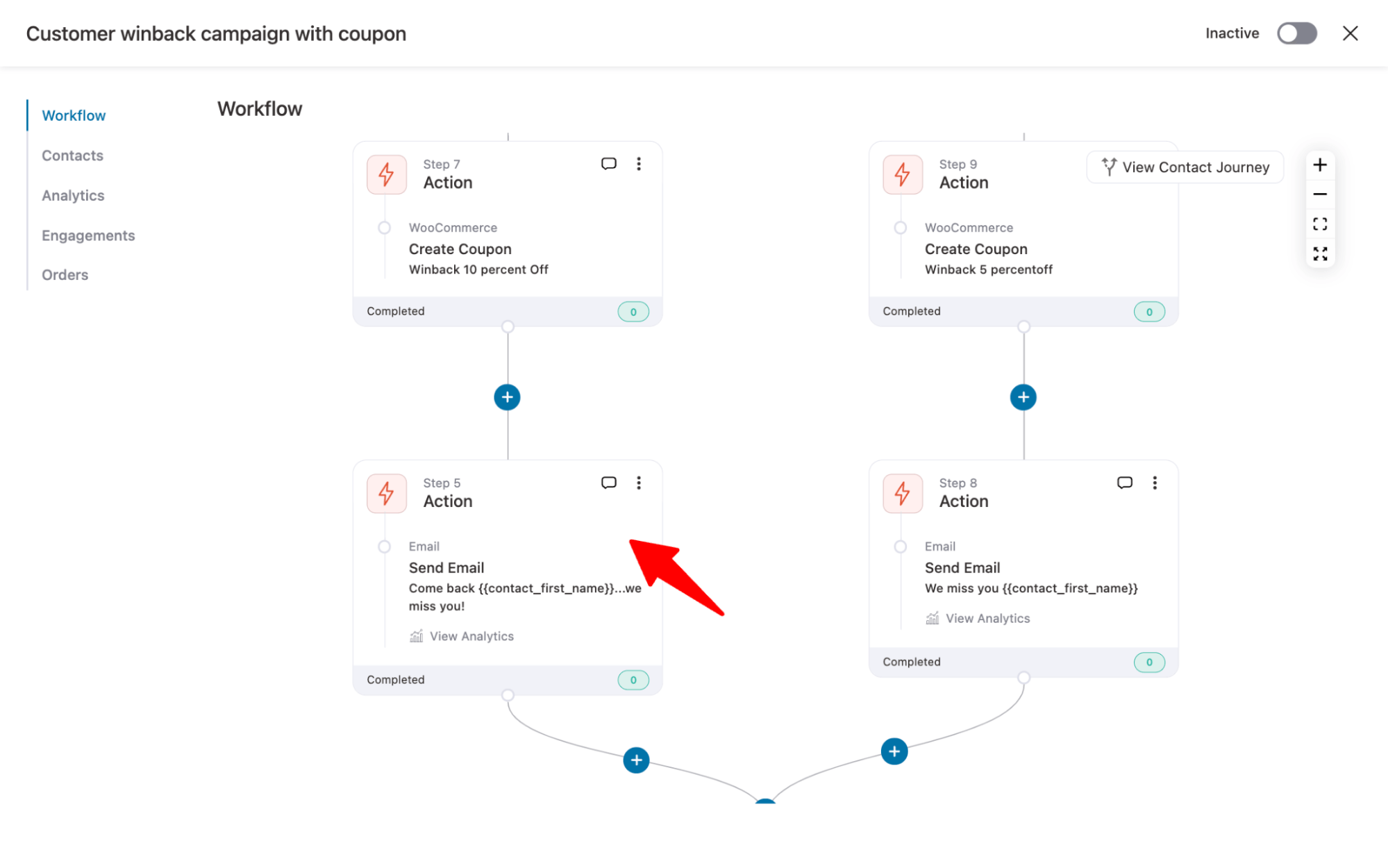Open the three-dot menu on Step 5
1388x868 pixels.
[639, 483]
